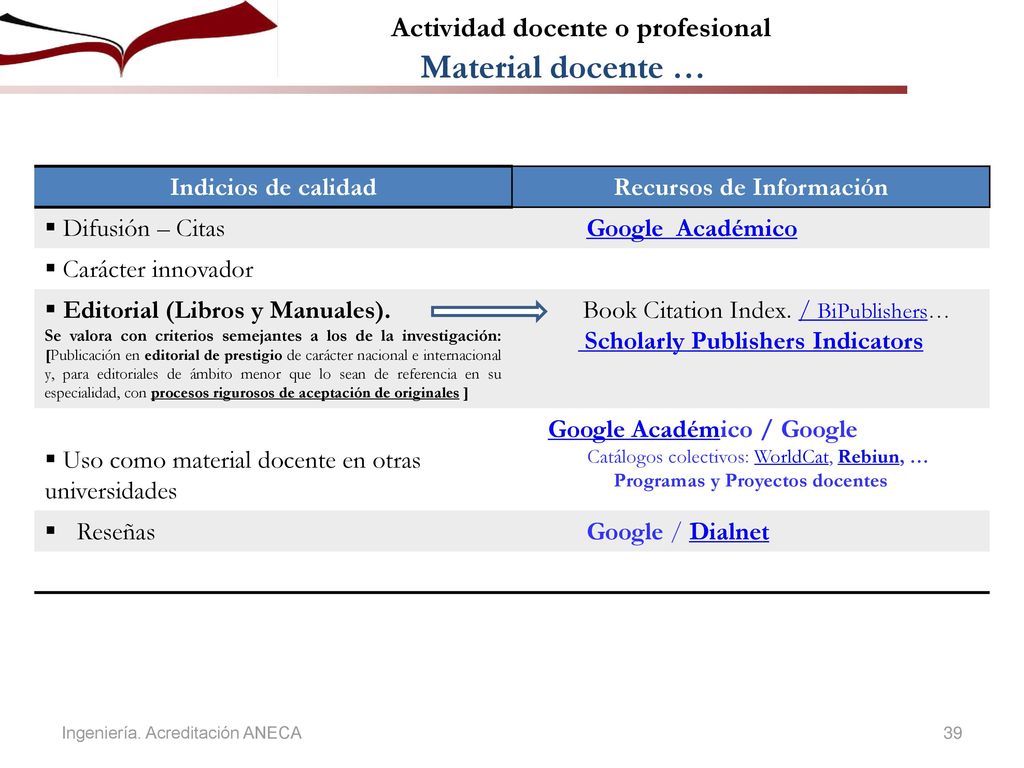This screenshot has width=1024, height=768.
Task: Open the Google Académico link beside Difusión – Citas
Action: pos(692,229)
